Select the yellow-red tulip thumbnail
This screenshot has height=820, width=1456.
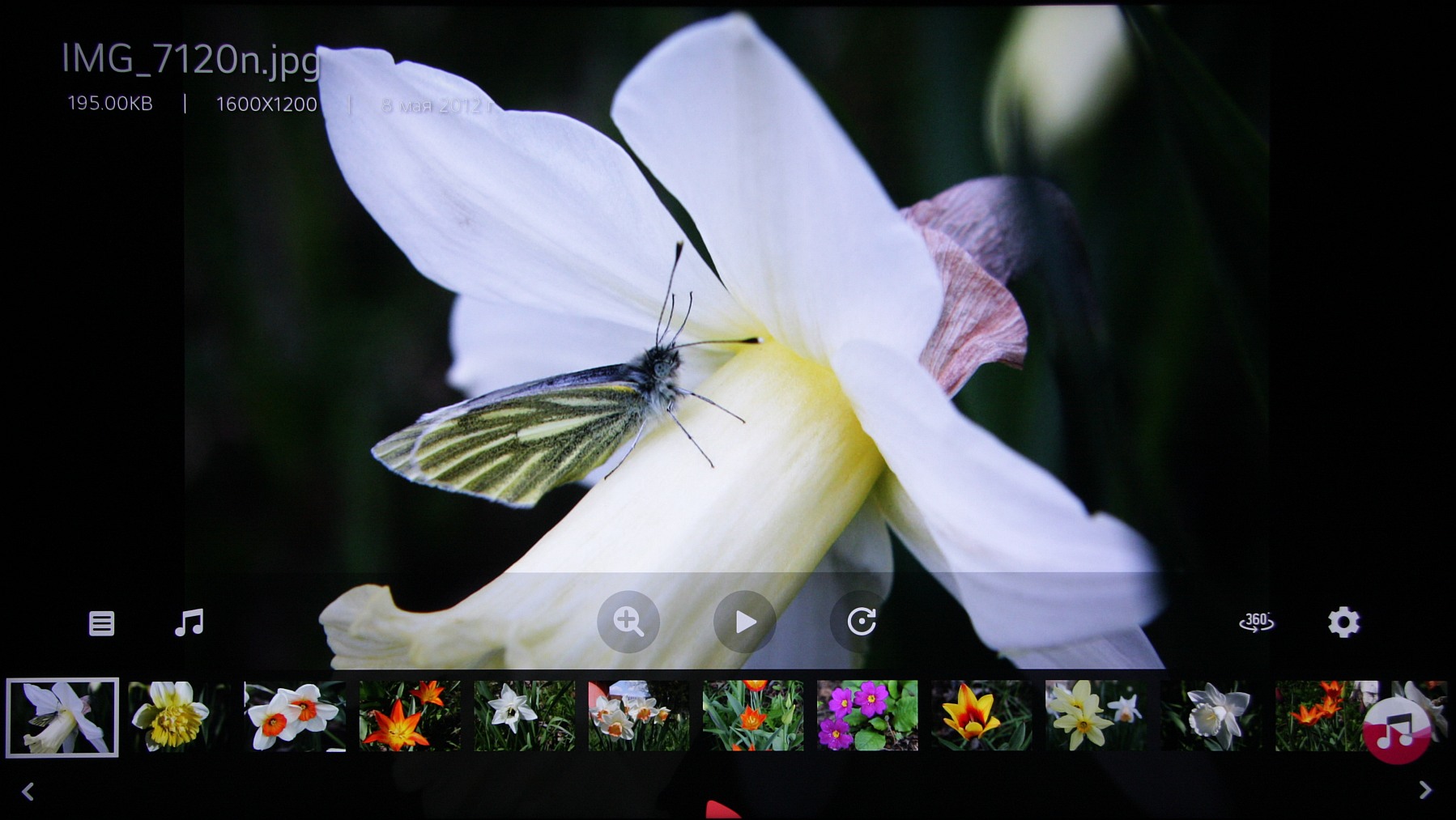[981, 716]
